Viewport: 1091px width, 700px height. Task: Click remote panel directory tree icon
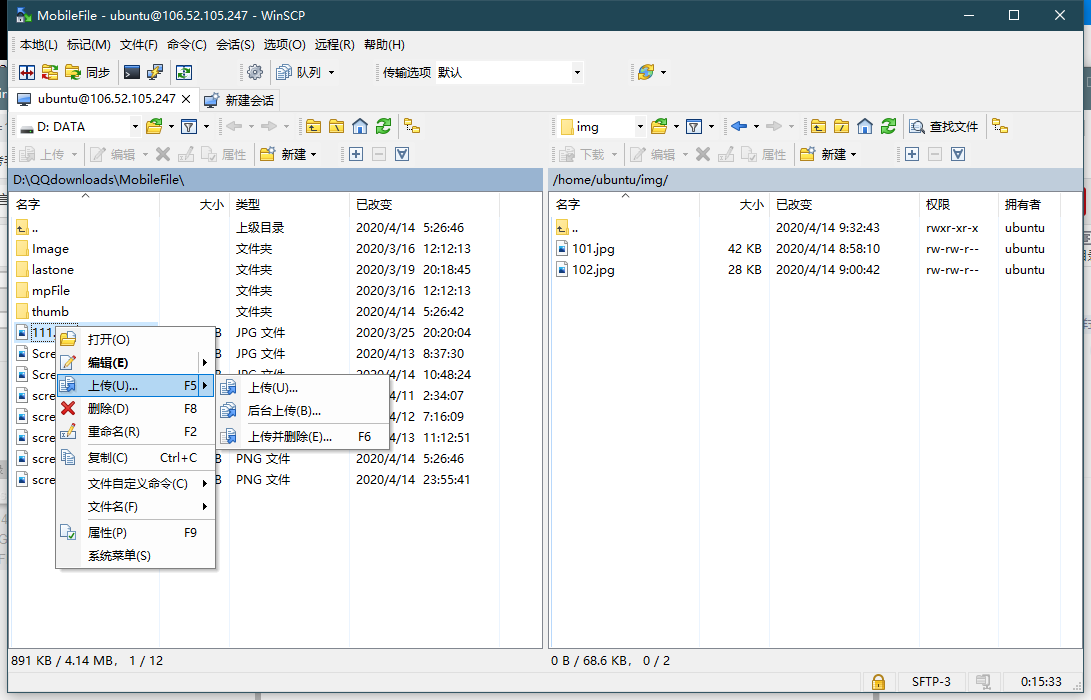1000,127
